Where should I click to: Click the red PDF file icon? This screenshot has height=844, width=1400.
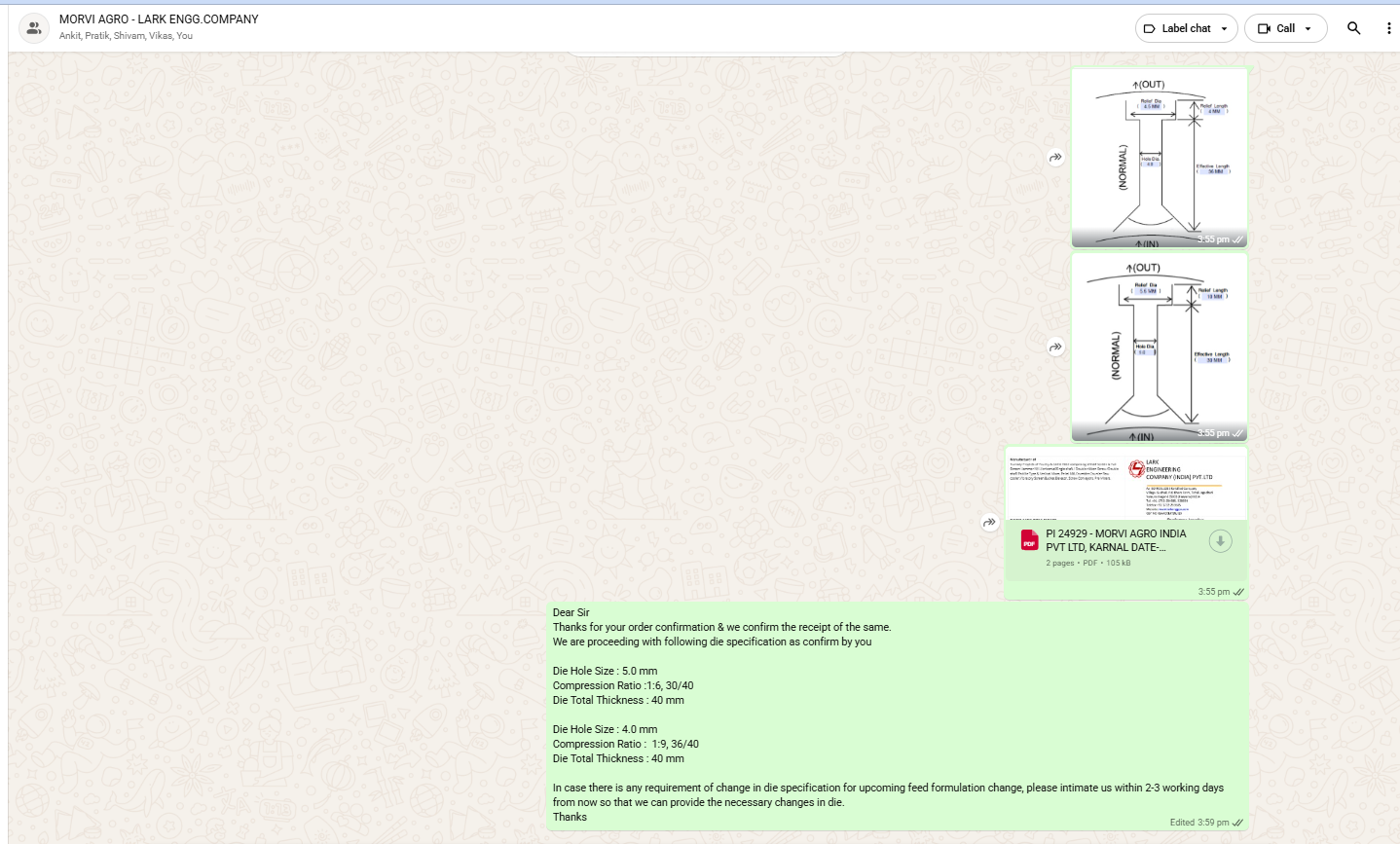[x=1029, y=540]
